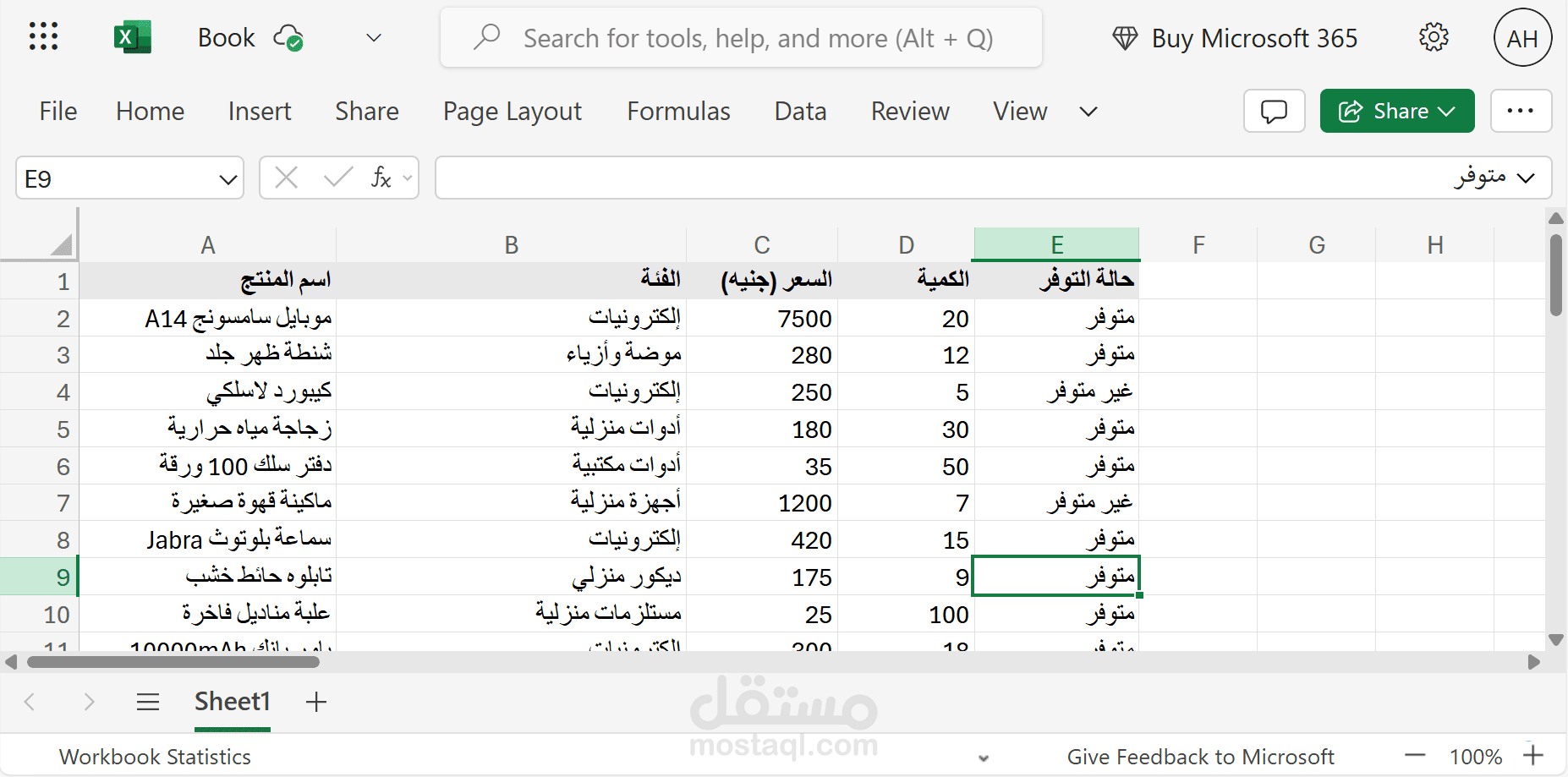Open the comments pane icon
The width and height of the screenshot is (1568, 777).
[x=1275, y=111]
